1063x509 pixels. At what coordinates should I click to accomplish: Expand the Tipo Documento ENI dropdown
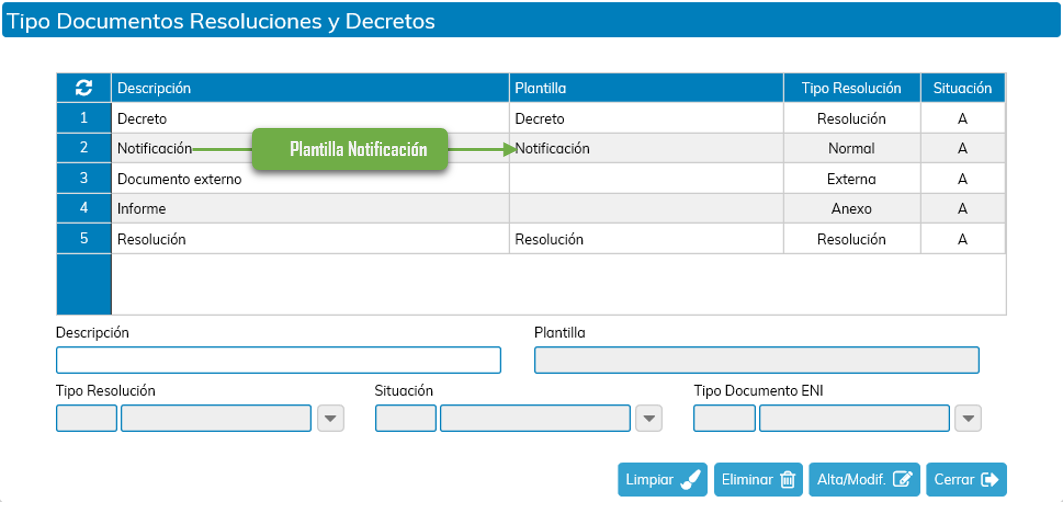[x=967, y=418]
